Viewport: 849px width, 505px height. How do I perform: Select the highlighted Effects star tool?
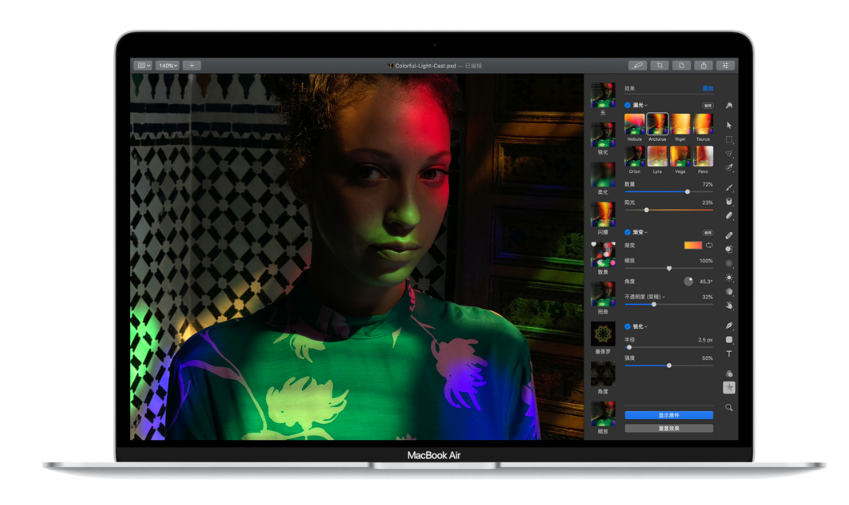[x=729, y=388]
